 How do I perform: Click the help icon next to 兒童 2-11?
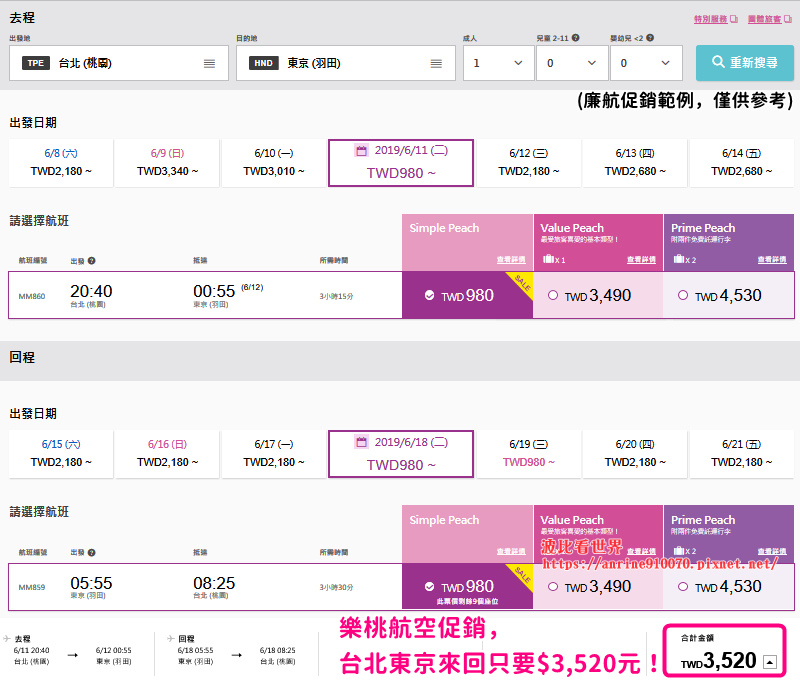click(x=576, y=38)
